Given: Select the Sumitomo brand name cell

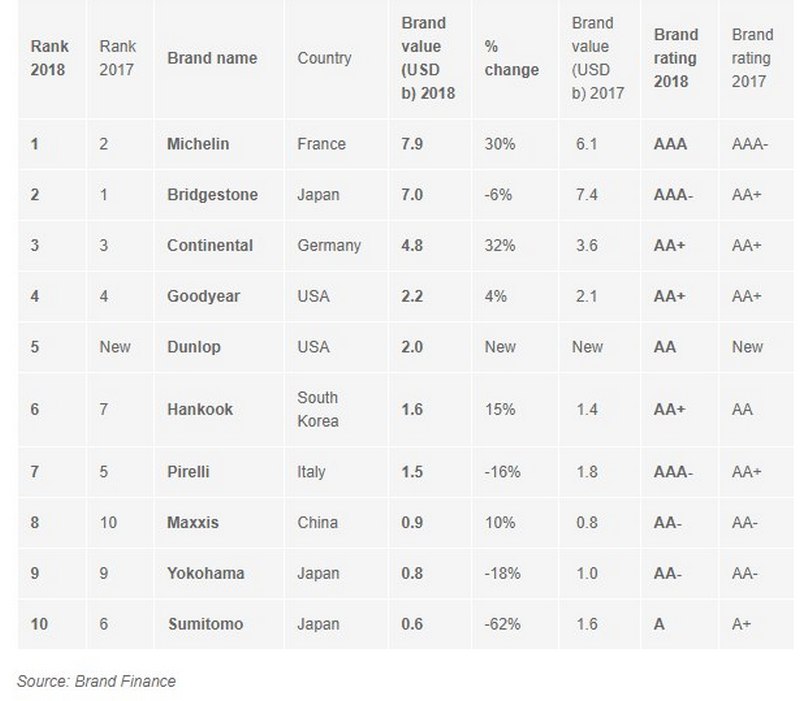Looking at the screenshot, I should pyautogui.click(x=204, y=624).
